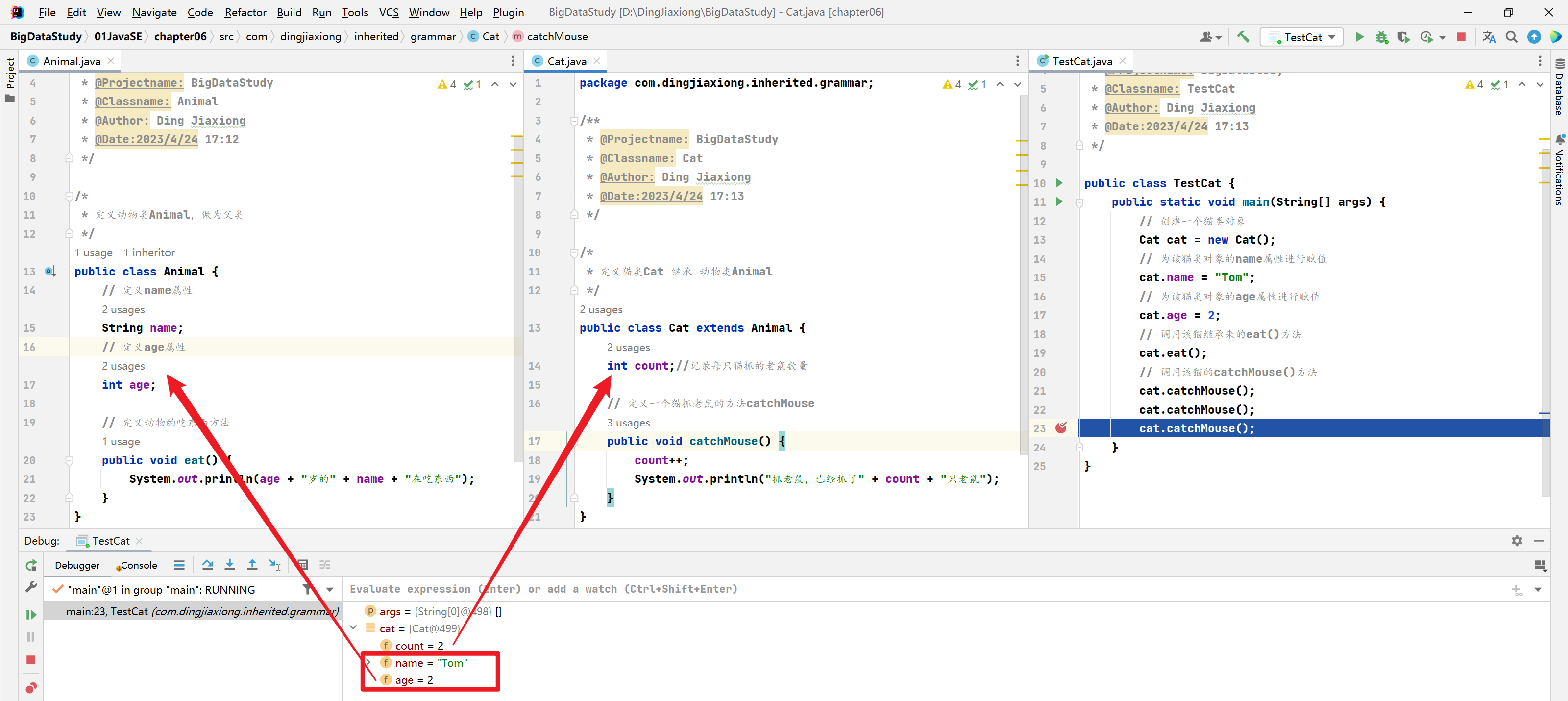Open the Refactor menu
Viewport: 1568px width, 701px height.
245,12
